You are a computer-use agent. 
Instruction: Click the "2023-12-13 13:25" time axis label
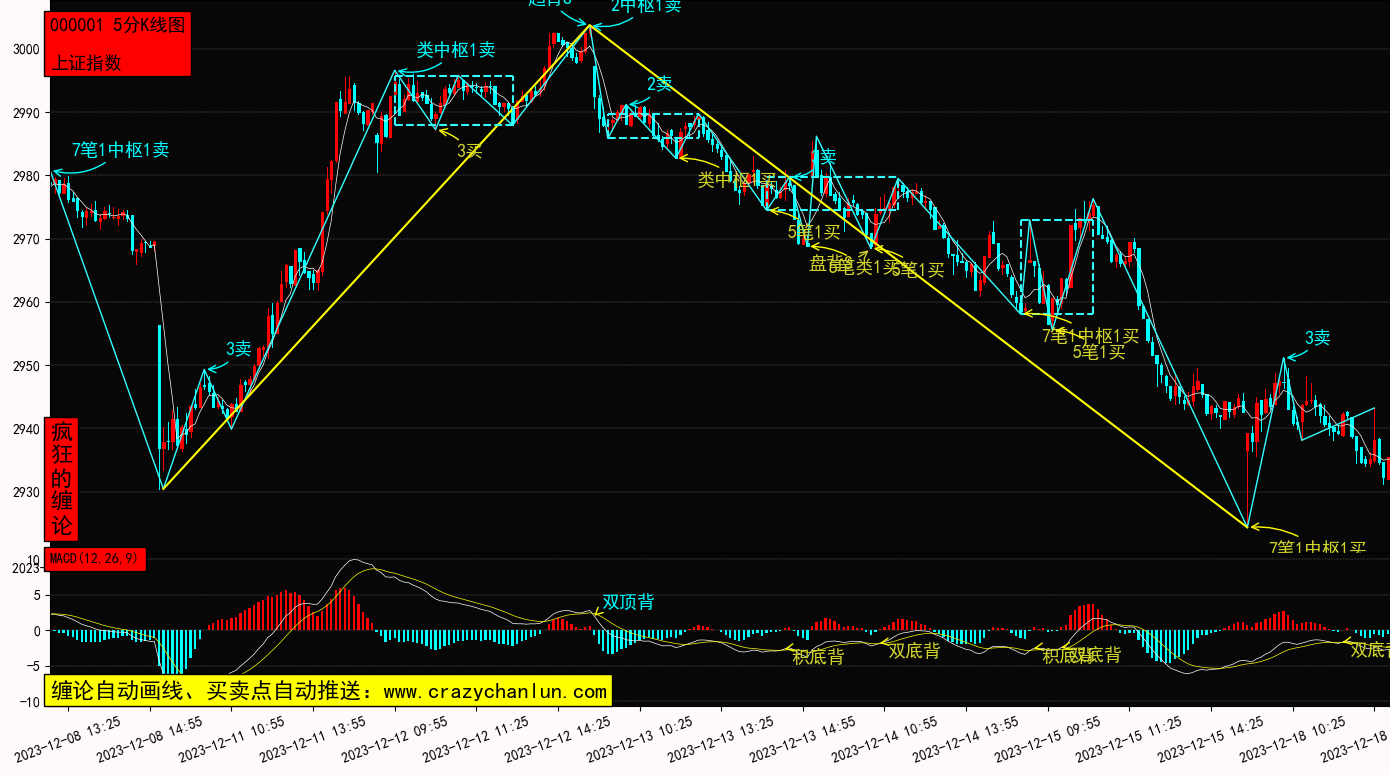tap(721, 739)
